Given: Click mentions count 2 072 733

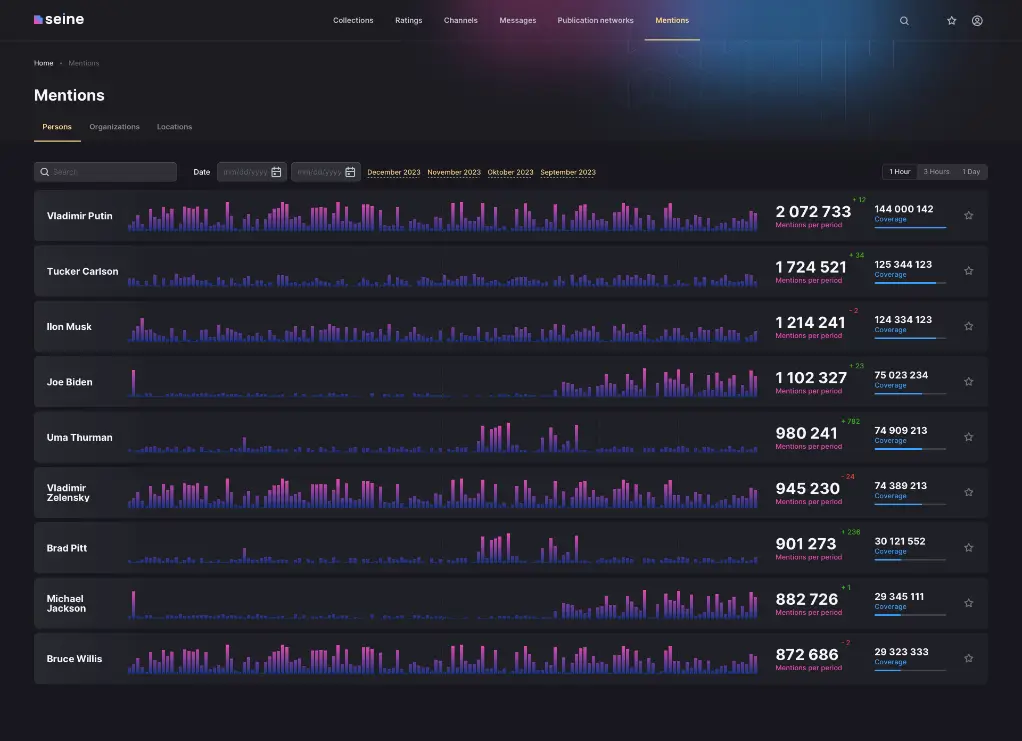Looking at the screenshot, I should click(x=813, y=212).
